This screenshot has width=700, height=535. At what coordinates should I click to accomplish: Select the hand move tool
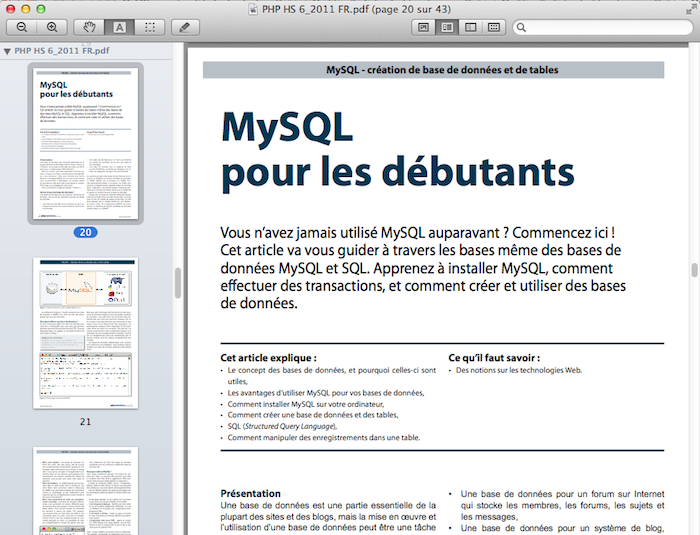click(90, 27)
